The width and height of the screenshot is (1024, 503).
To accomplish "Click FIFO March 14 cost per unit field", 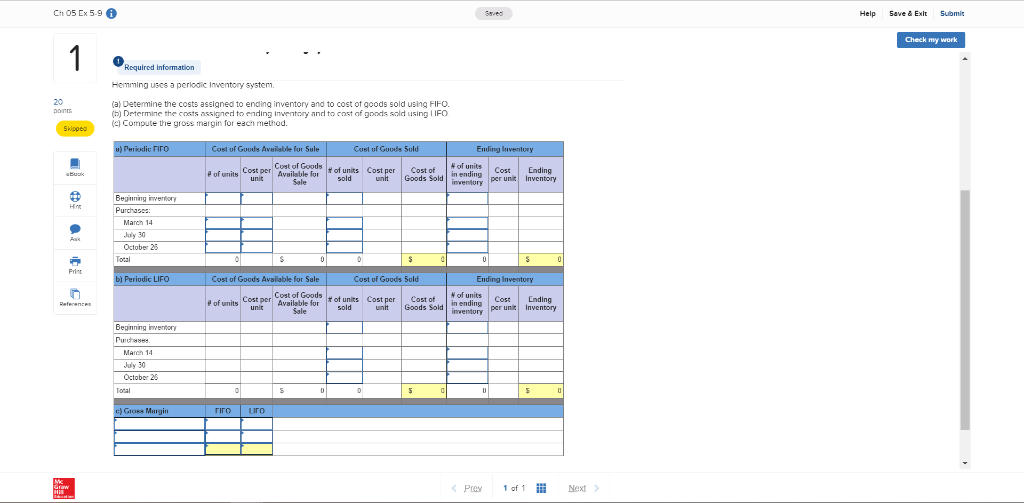I will (257, 223).
